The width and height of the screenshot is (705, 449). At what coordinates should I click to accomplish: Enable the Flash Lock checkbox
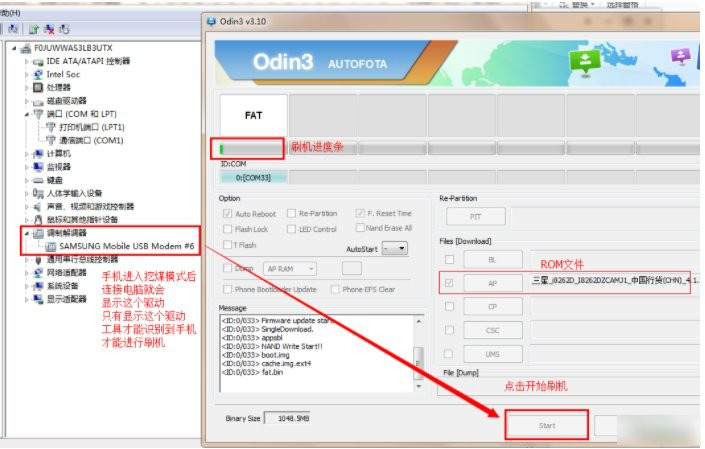[x=229, y=229]
